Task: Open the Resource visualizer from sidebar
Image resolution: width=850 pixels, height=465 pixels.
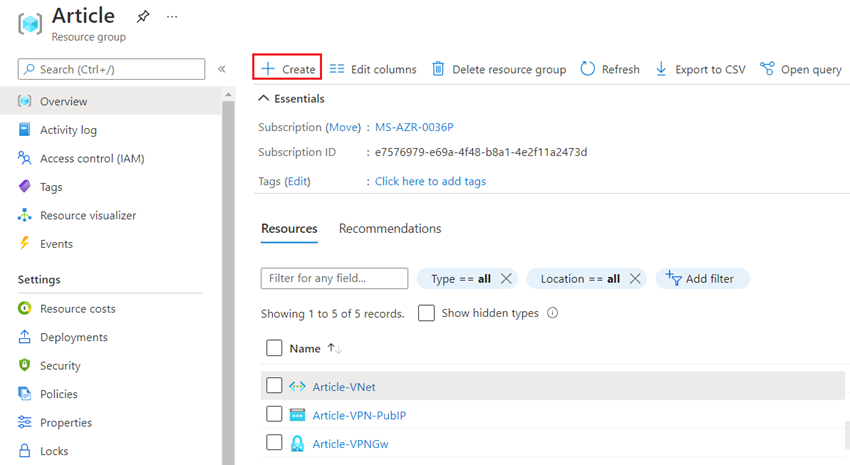Action: coord(87,215)
